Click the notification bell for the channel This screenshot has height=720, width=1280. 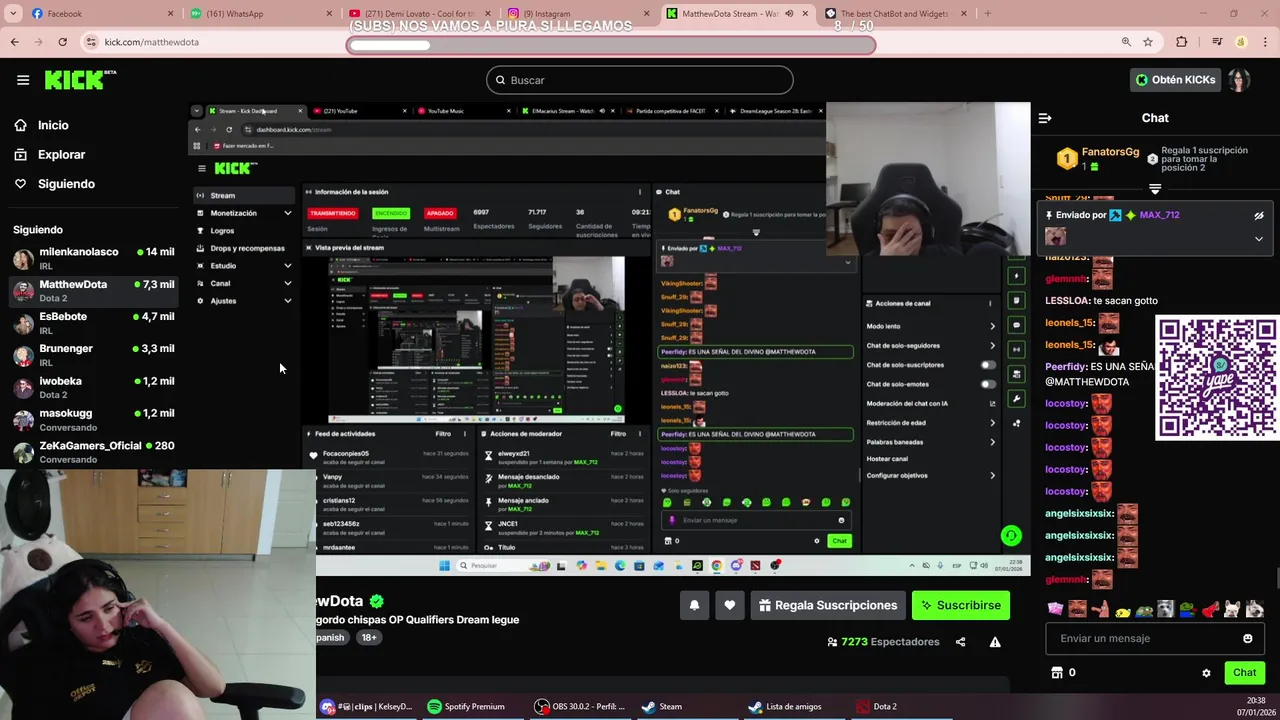[x=694, y=605]
